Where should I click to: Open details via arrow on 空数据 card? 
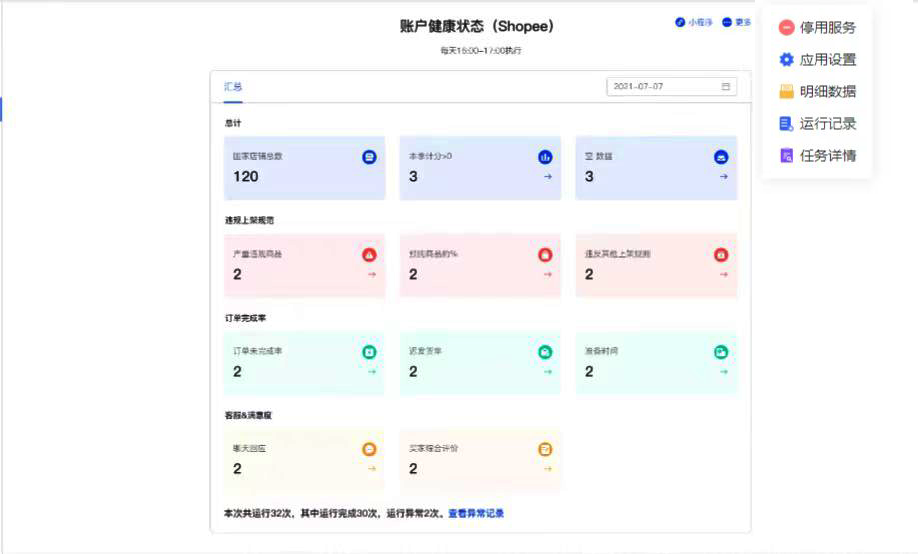click(724, 176)
